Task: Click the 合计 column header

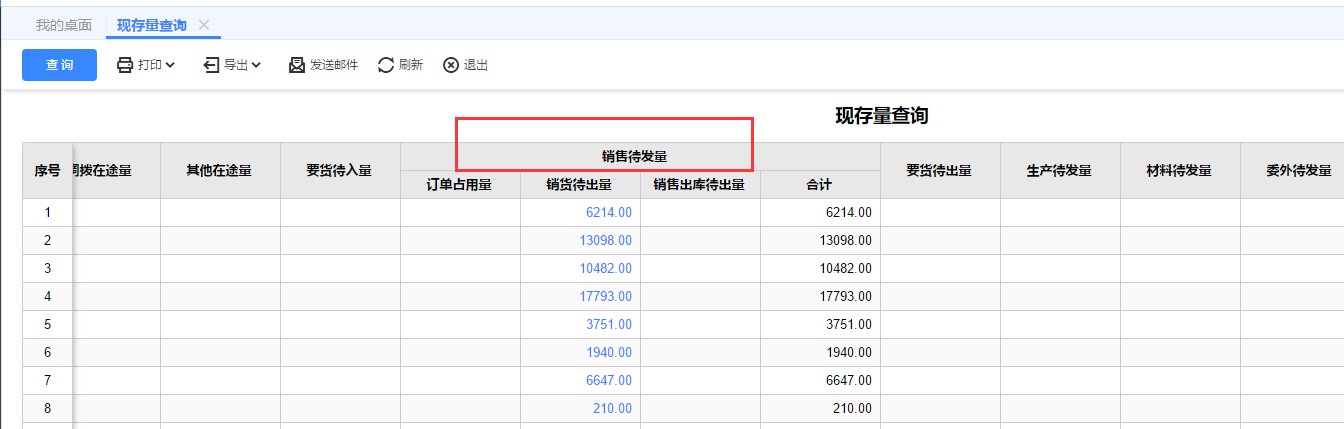Action: coord(819,184)
